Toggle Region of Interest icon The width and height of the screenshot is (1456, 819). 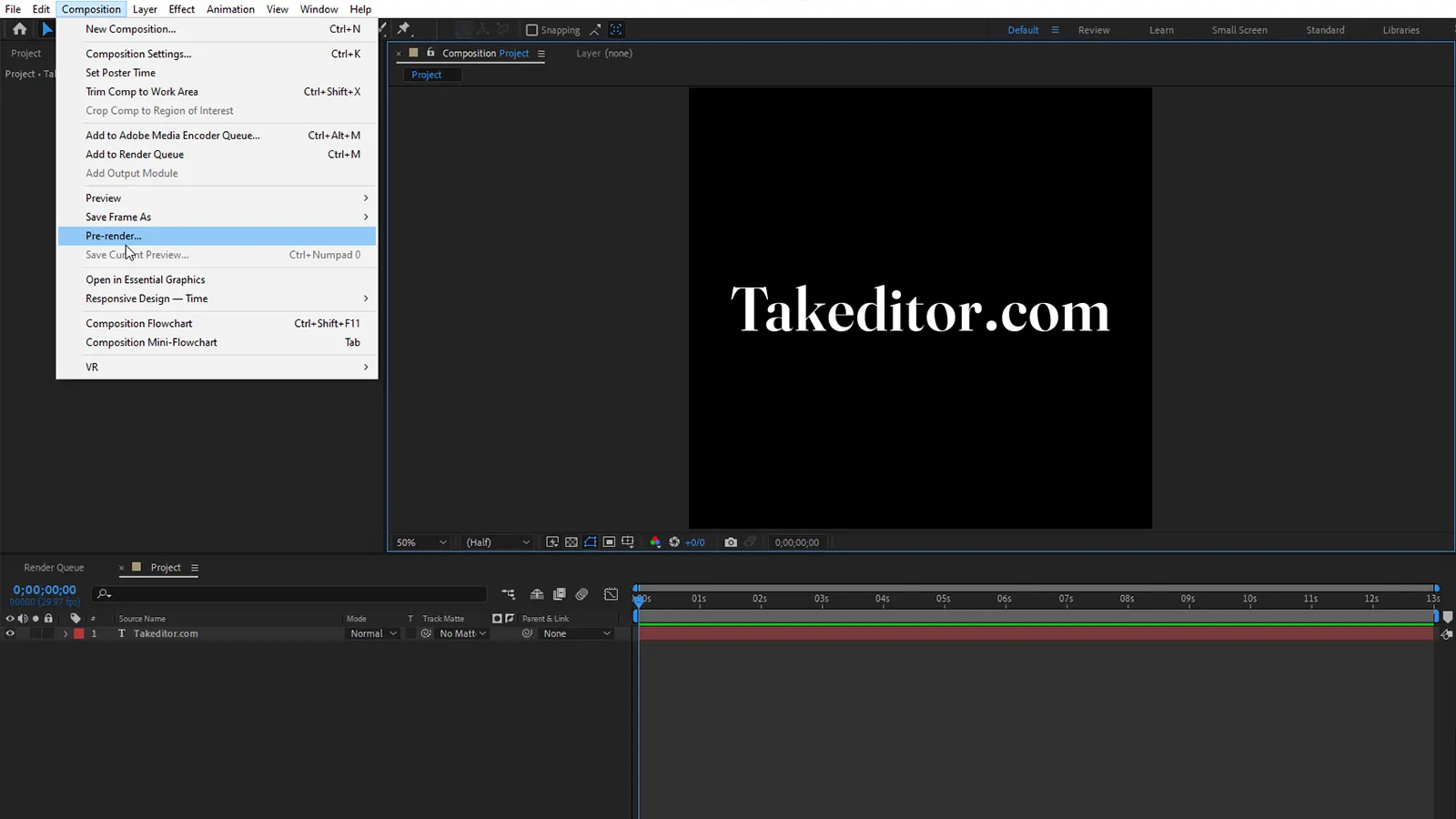click(609, 542)
